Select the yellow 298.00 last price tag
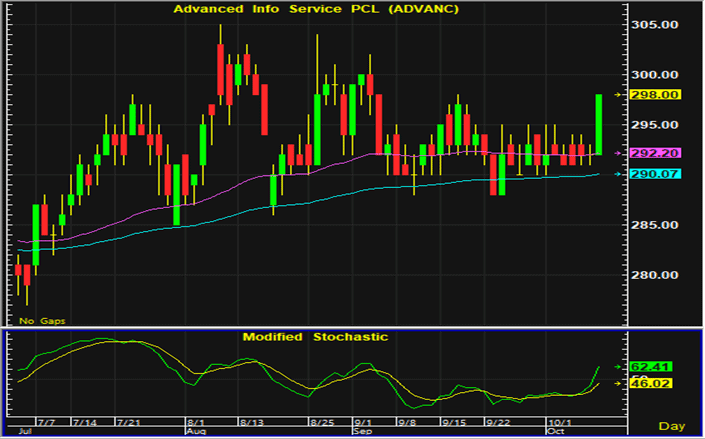705x439 pixels. click(660, 94)
